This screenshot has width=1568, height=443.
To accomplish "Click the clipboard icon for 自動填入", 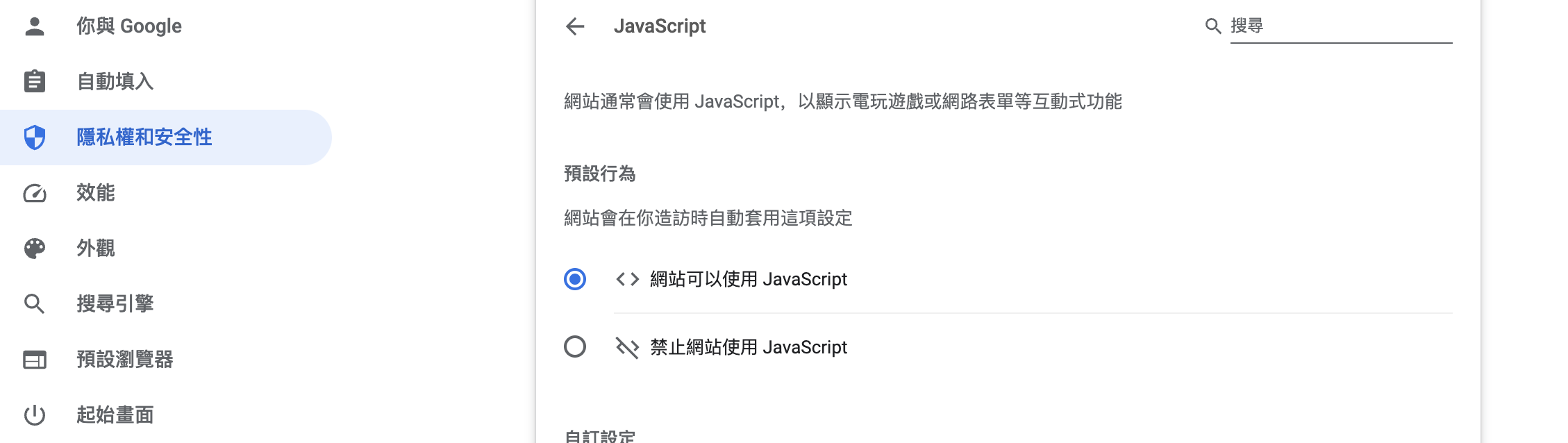I will 34,82.
